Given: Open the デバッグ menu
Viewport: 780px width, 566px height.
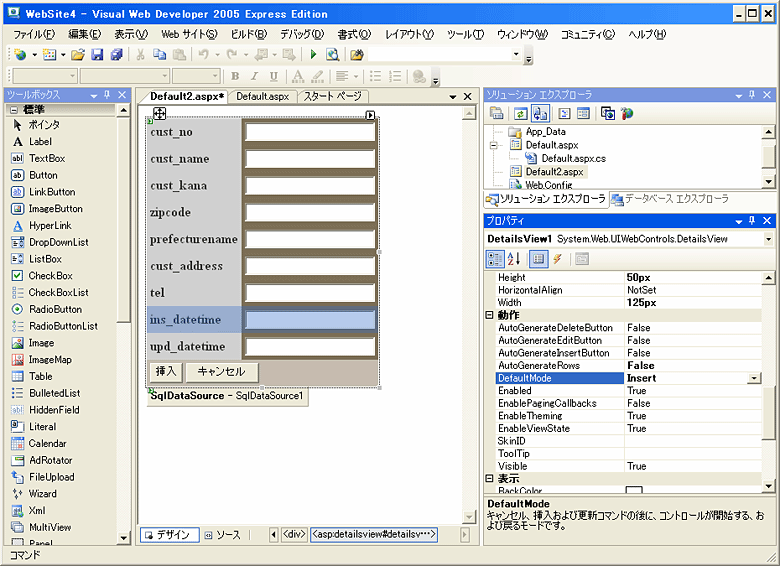Looking at the screenshot, I should pos(300,34).
